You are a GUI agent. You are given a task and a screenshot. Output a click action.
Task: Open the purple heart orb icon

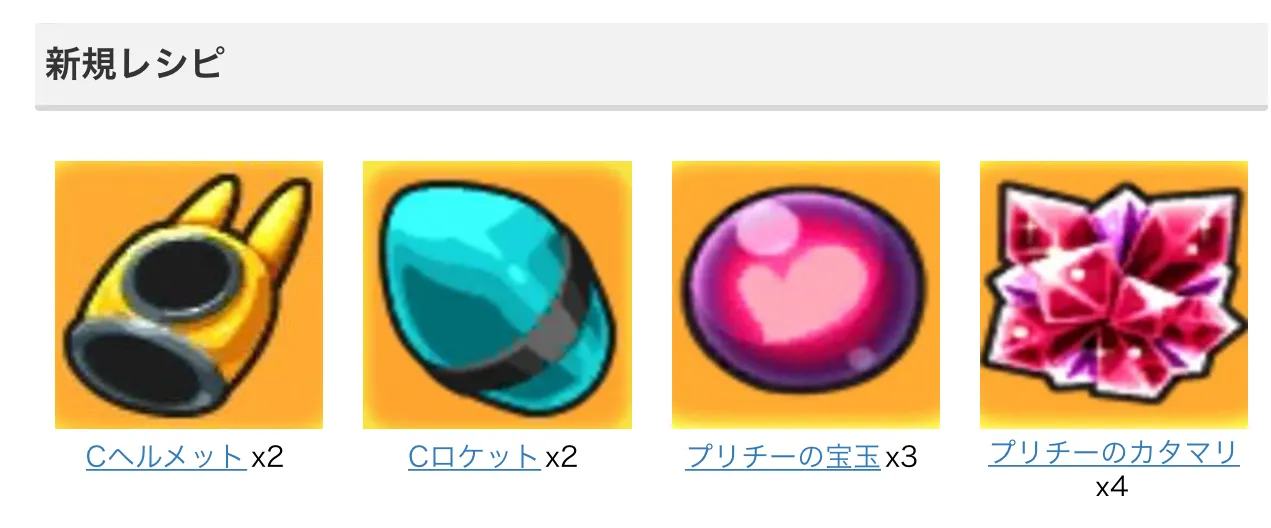pyautogui.click(x=806, y=295)
